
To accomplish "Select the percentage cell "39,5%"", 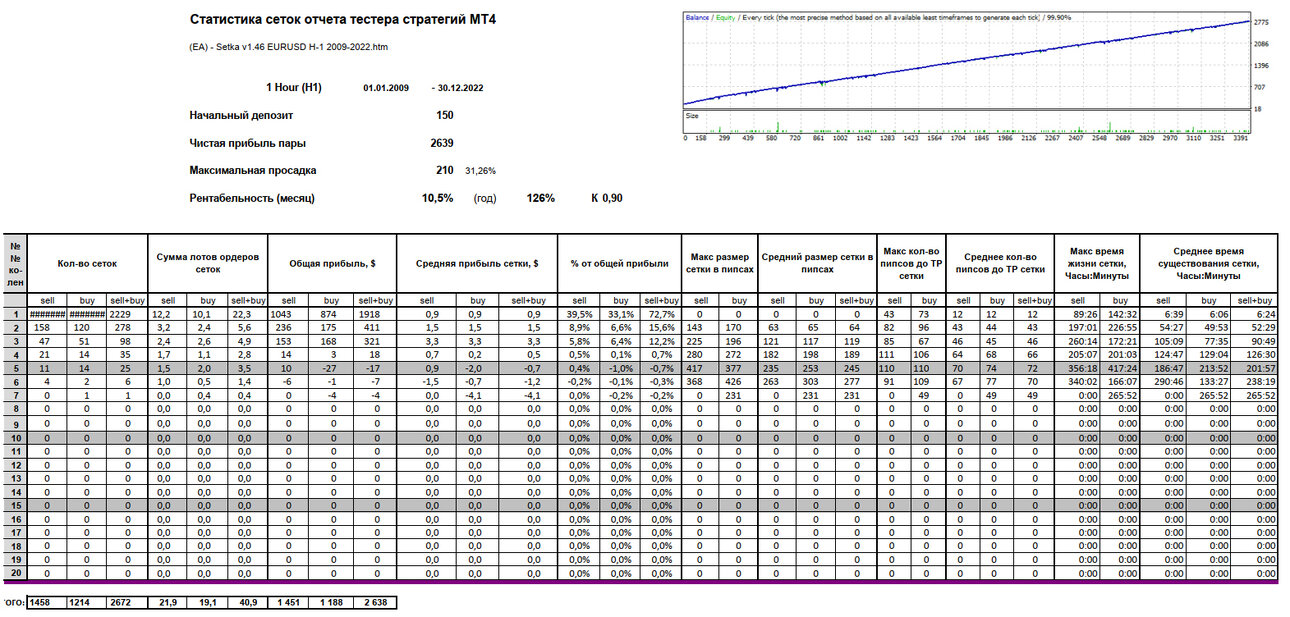I will click(x=579, y=314).
